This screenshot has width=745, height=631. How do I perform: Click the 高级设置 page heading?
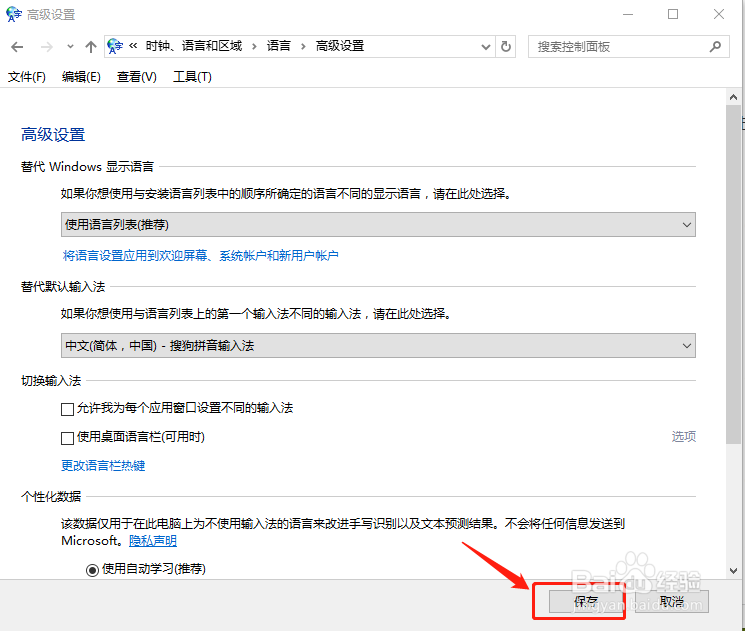(x=53, y=135)
